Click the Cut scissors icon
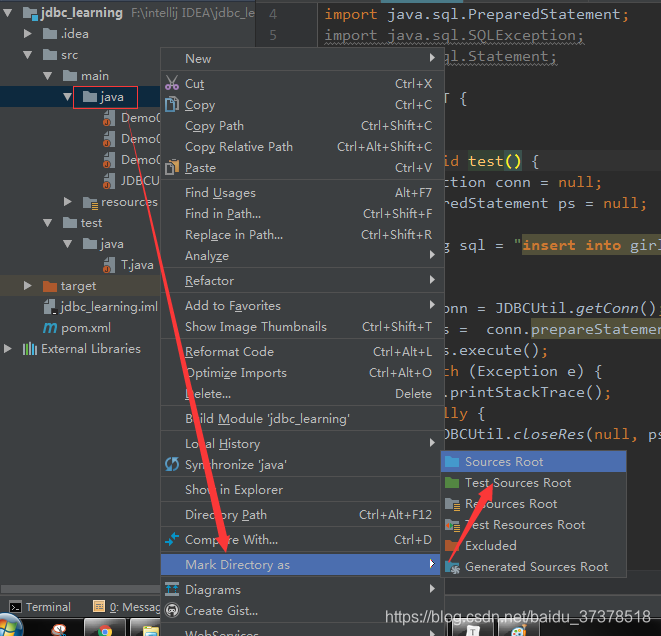The width and height of the screenshot is (661, 636). point(172,83)
